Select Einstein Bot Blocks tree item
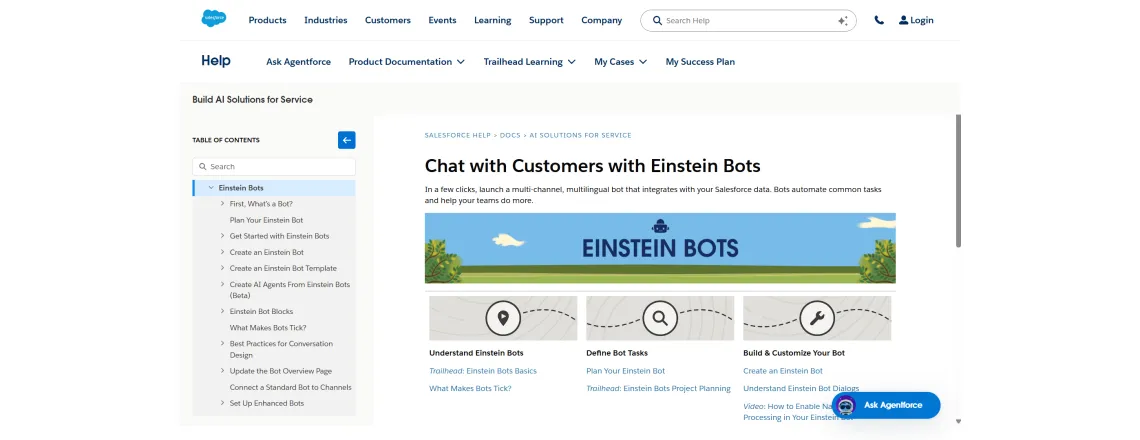 [261, 311]
